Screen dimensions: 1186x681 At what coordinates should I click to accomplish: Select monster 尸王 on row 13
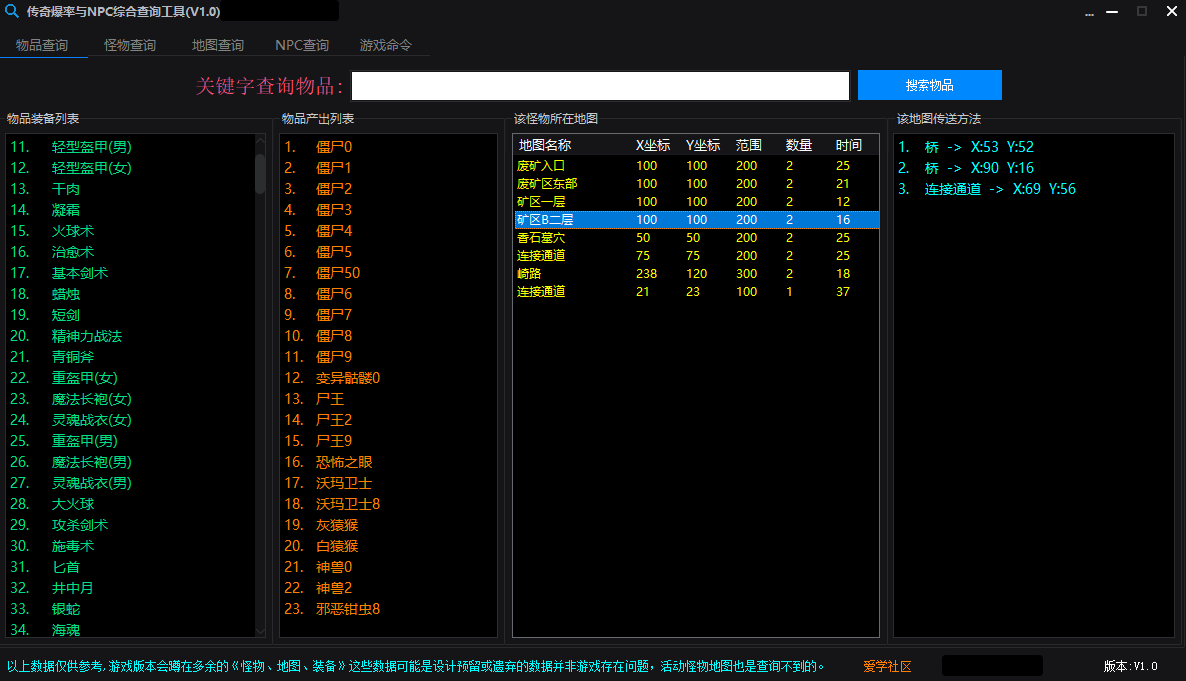pyautogui.click(x=330, y=399)
